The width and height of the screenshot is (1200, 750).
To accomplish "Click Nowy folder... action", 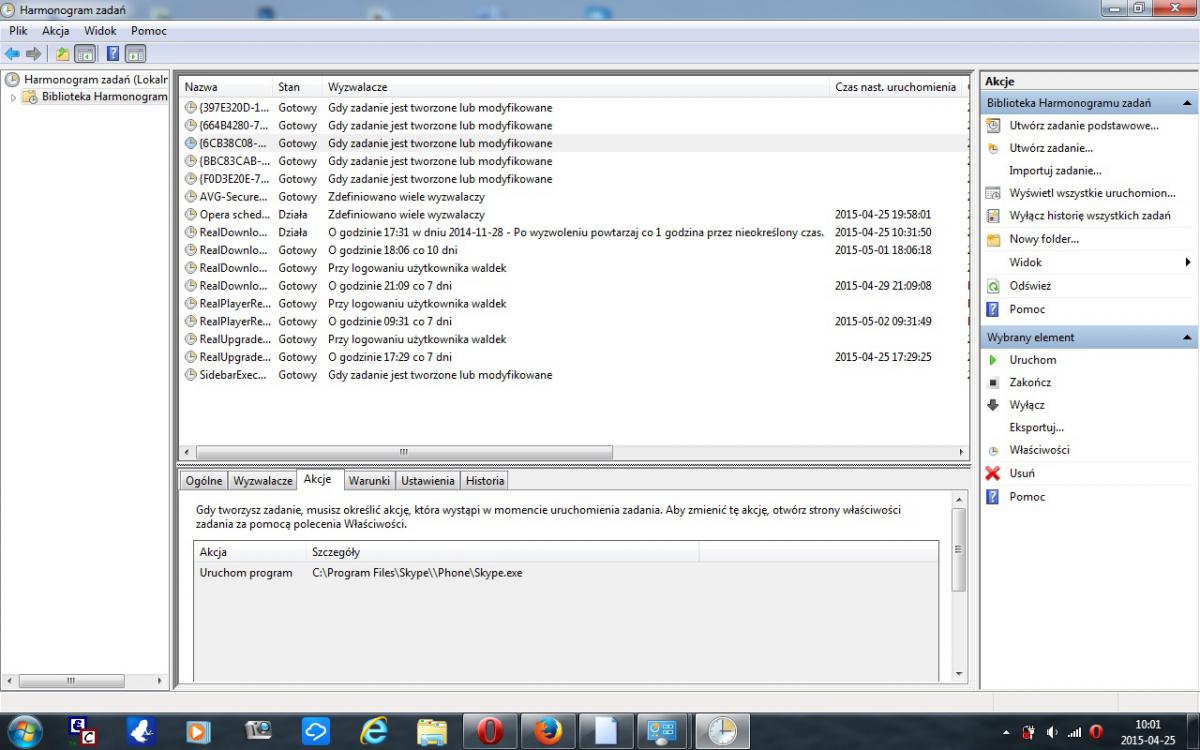I will point(1043,239).
